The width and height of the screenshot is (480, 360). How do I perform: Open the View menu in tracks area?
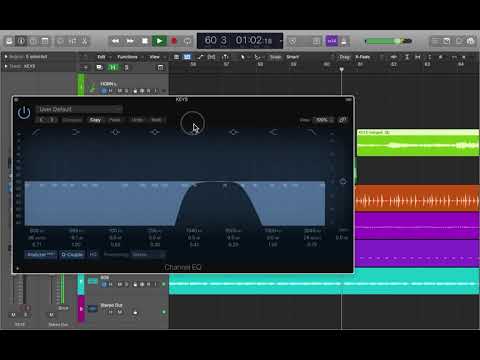click(154, 57)
